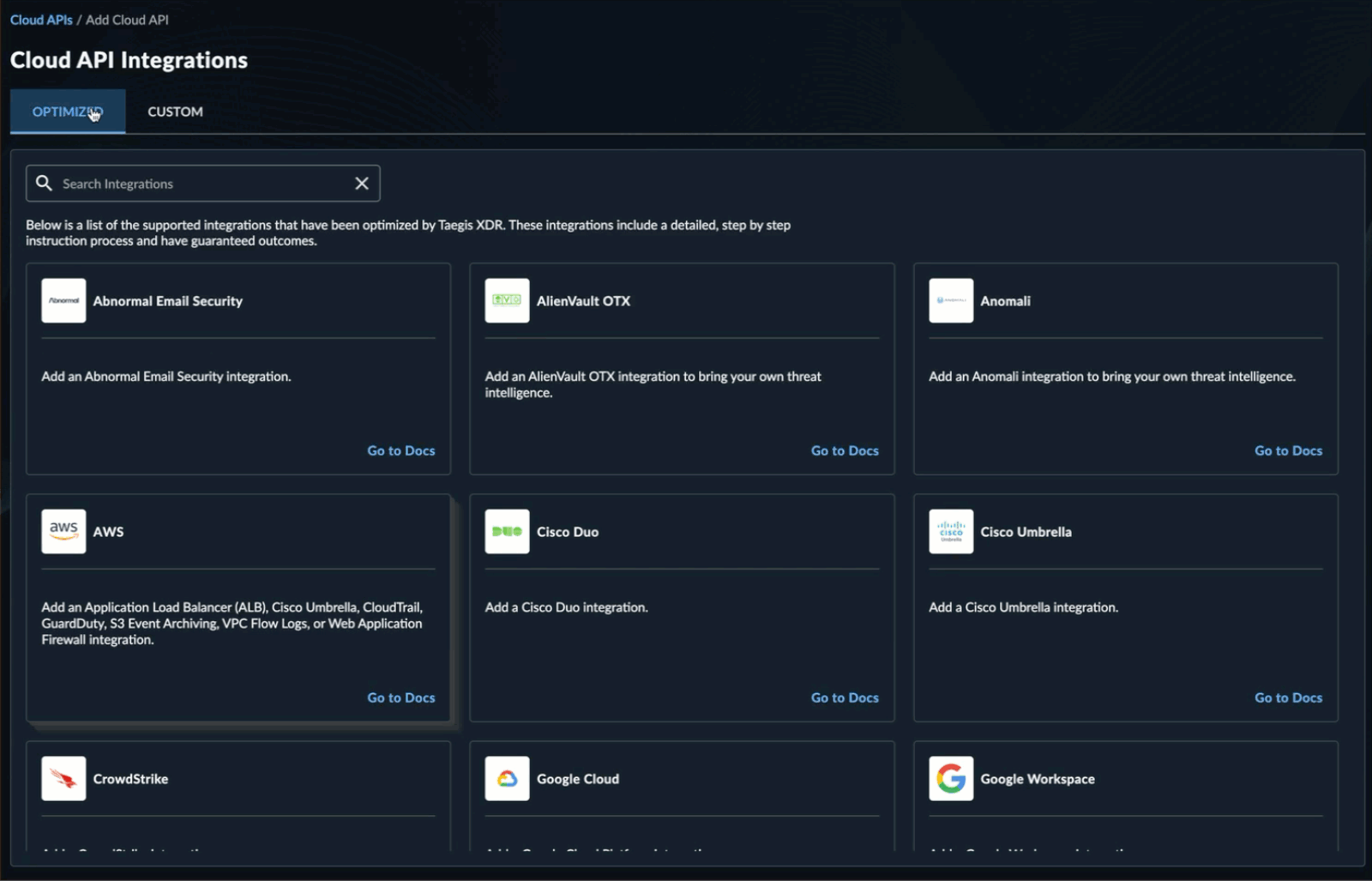Click the Cisco Umbrella logo
Image resolution: width=1372 pixels, height=881 pixels.
951,532
